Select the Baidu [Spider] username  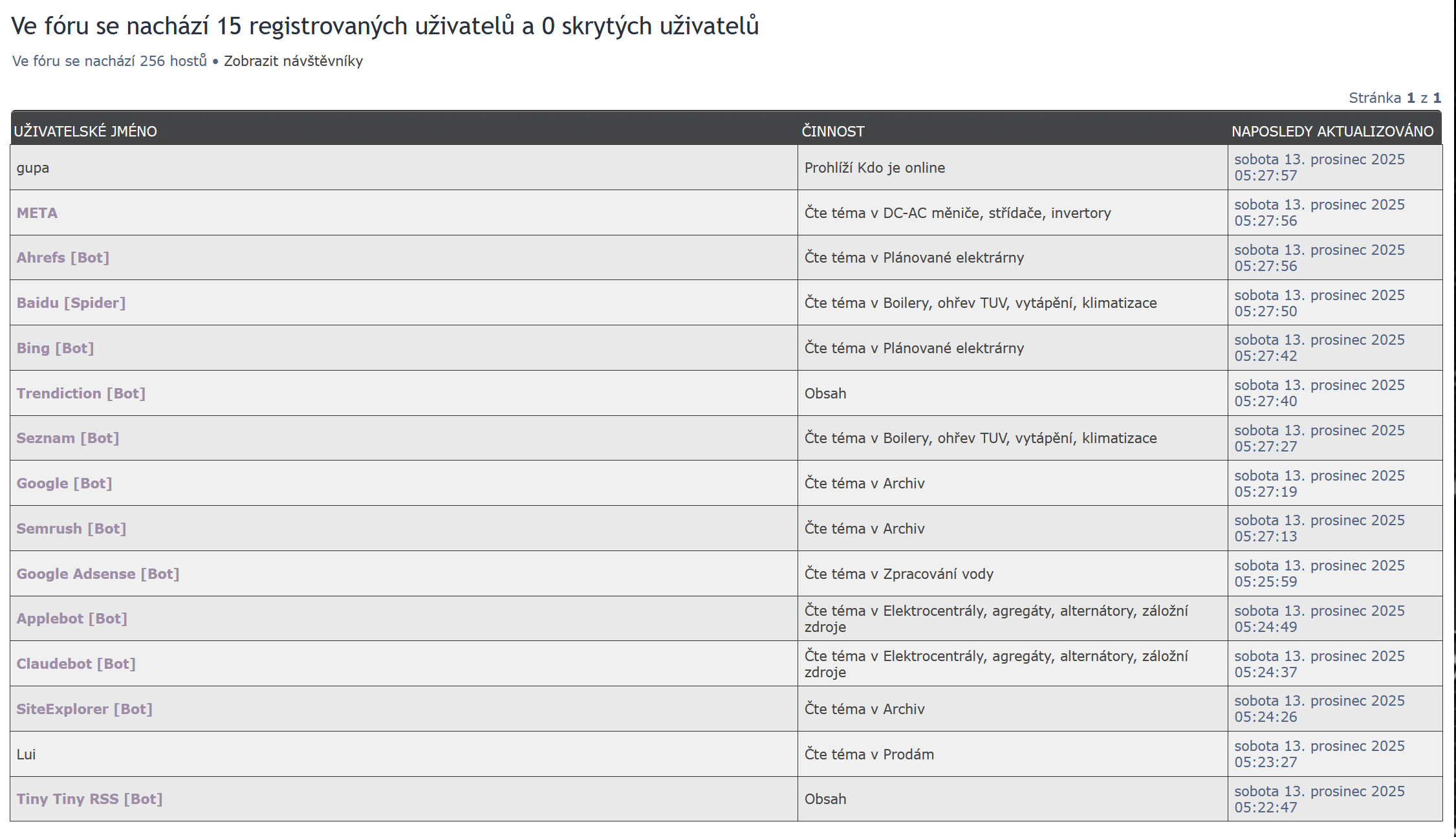pyautogui.click(x=71, y=303)
